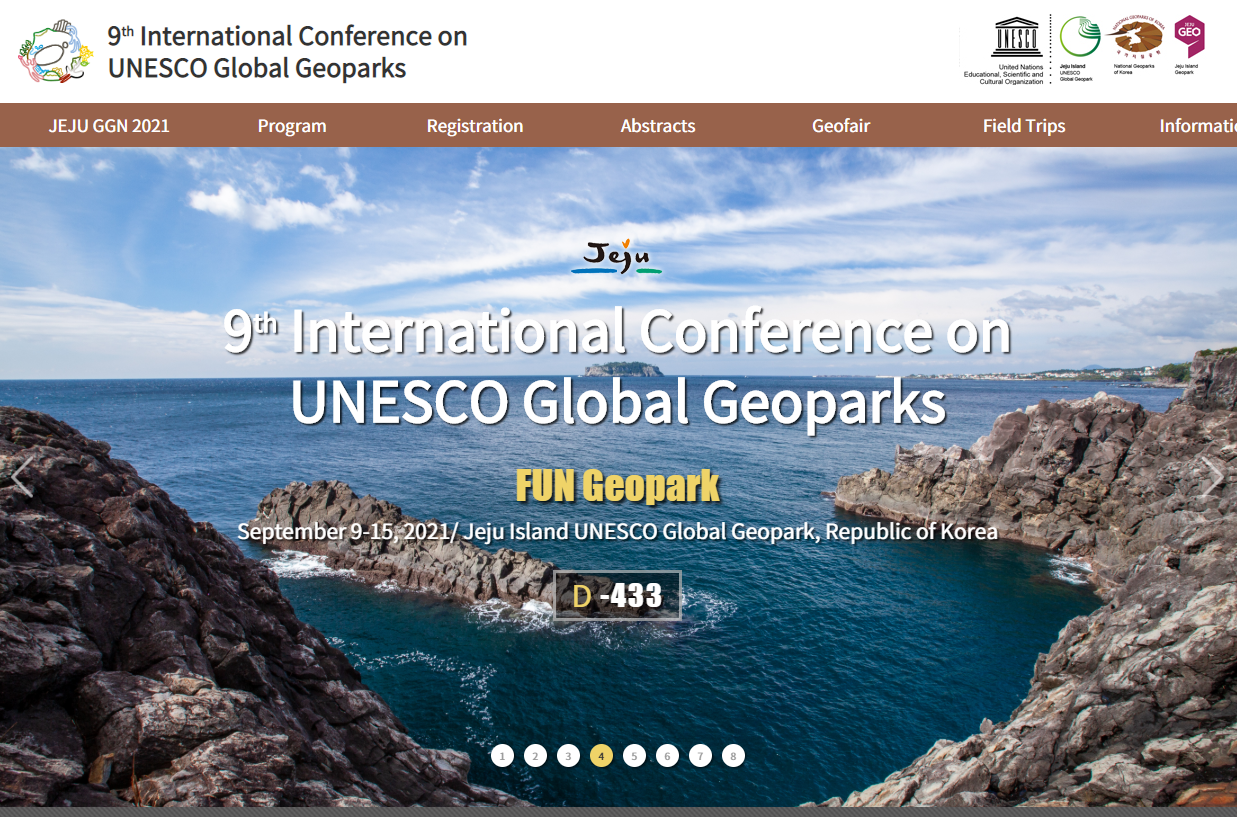
Task: Click the header conference title link
Action: click(287, 52)
